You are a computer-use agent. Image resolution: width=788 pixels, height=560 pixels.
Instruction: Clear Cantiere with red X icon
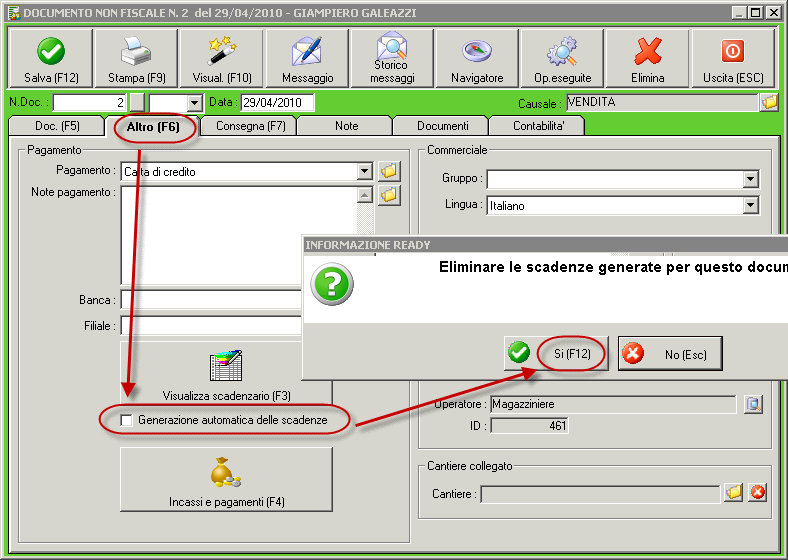[757, 493]
